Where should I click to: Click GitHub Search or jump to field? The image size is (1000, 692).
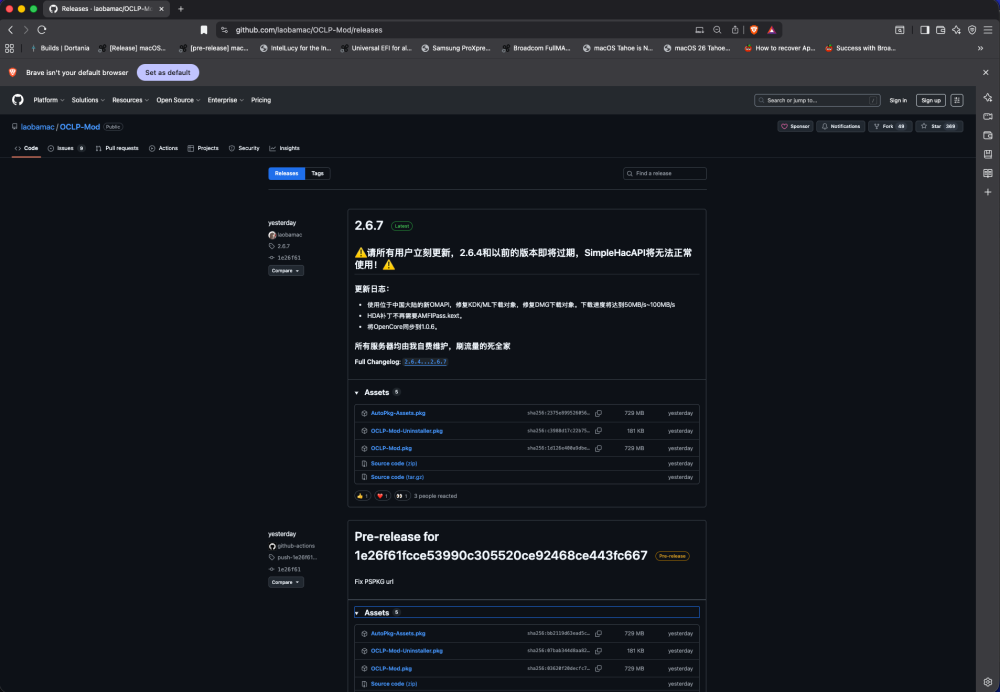click(817, 100)
